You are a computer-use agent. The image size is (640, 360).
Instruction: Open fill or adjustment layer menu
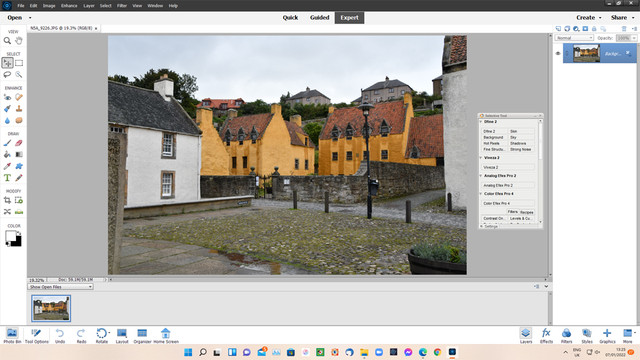click(x=576, y=29)
